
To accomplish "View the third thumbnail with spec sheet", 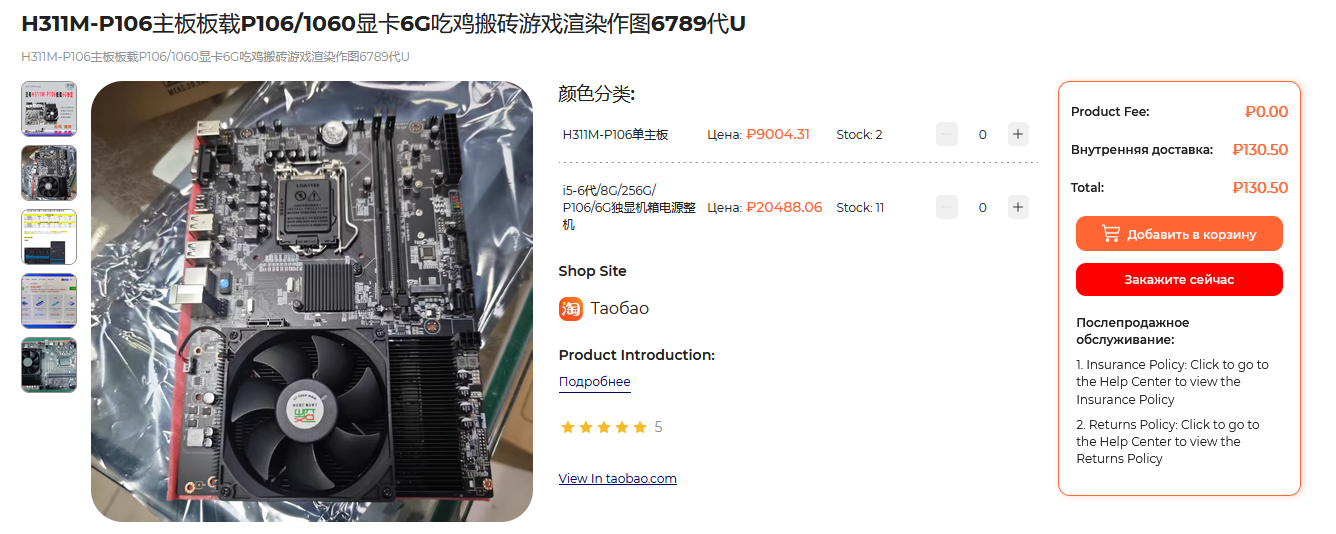I will (49, 237).
